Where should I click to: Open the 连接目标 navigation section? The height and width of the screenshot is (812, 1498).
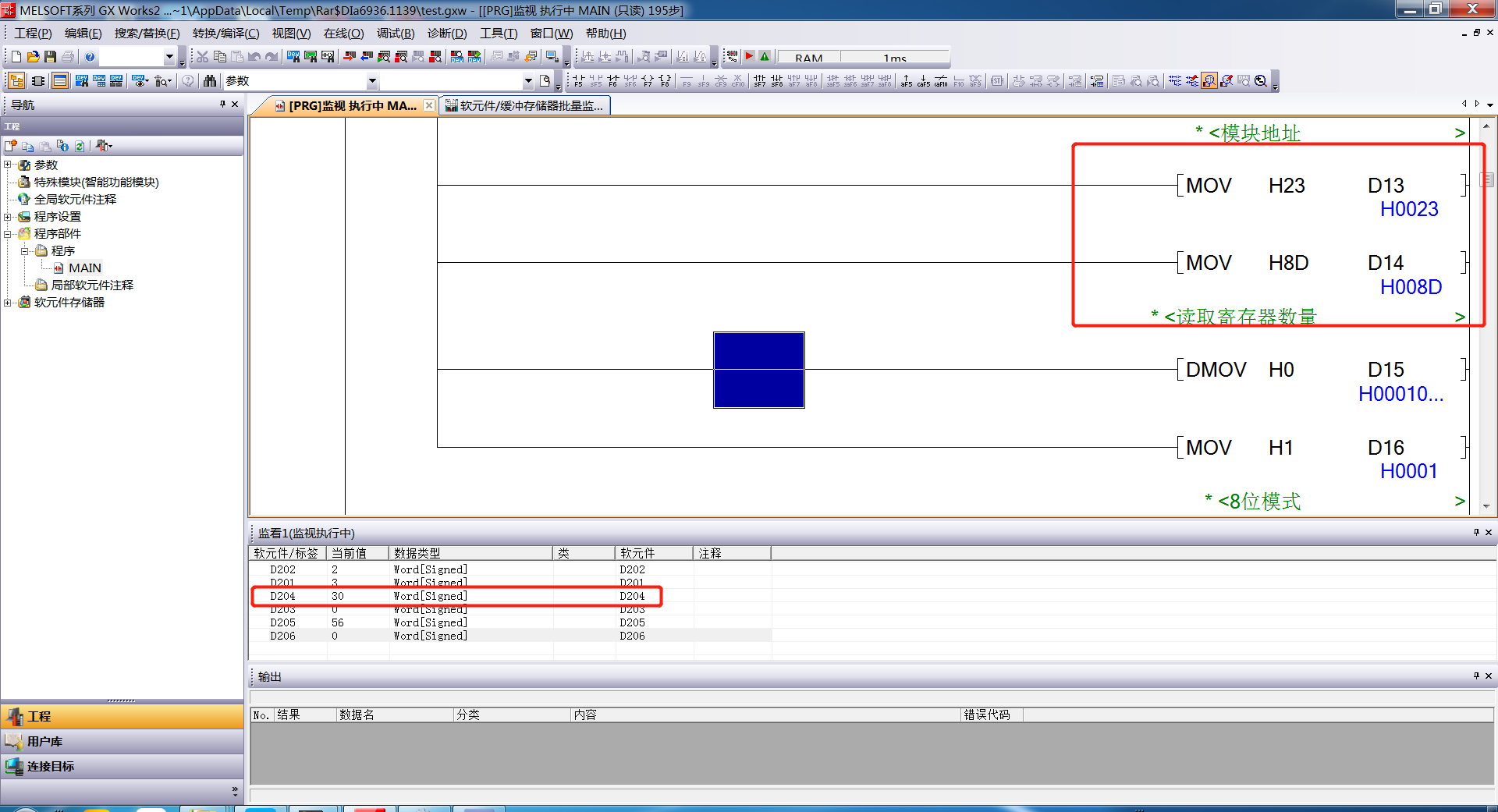[x=51, y=766]
